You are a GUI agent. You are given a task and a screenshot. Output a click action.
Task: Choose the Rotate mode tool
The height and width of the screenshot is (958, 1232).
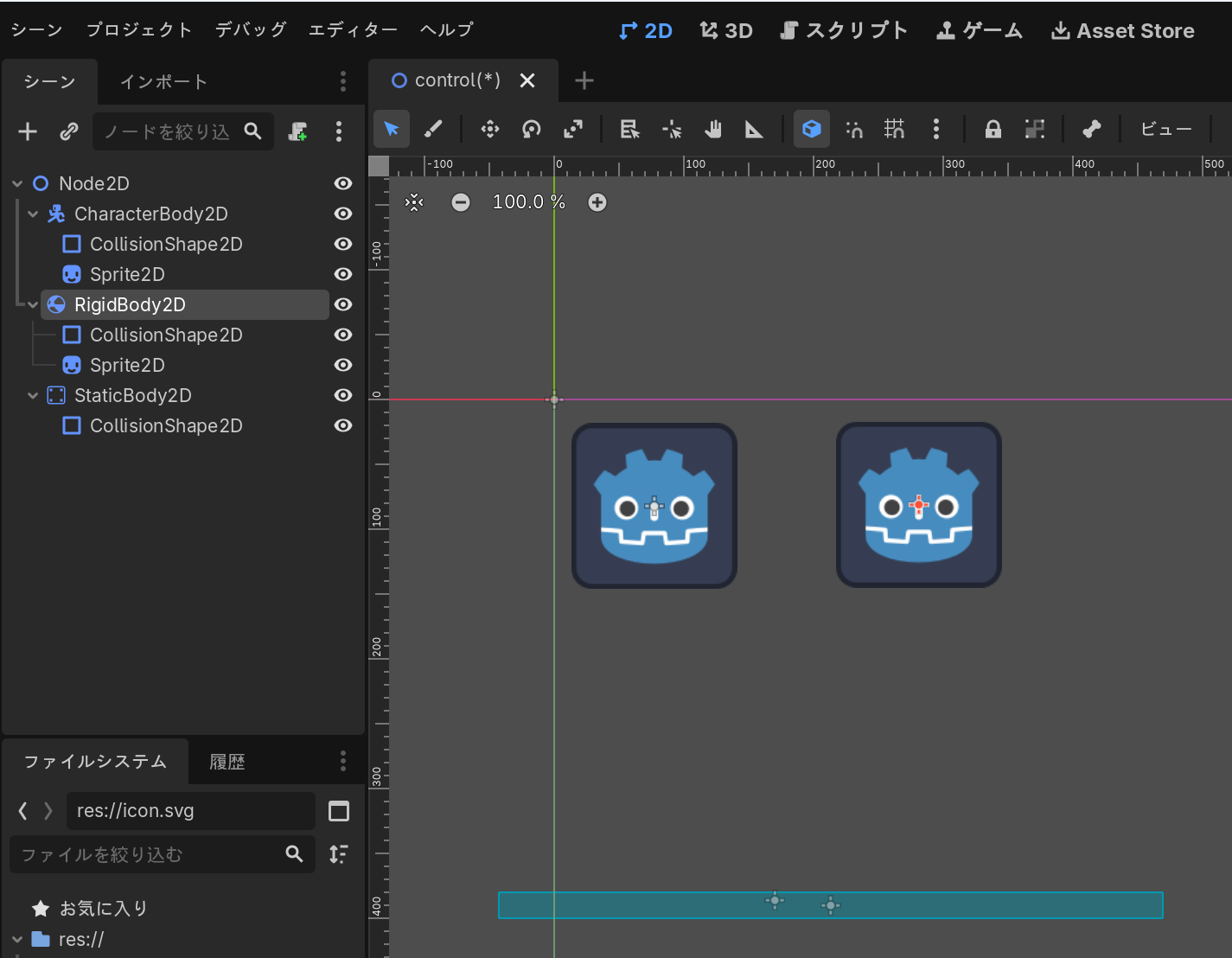532,130
